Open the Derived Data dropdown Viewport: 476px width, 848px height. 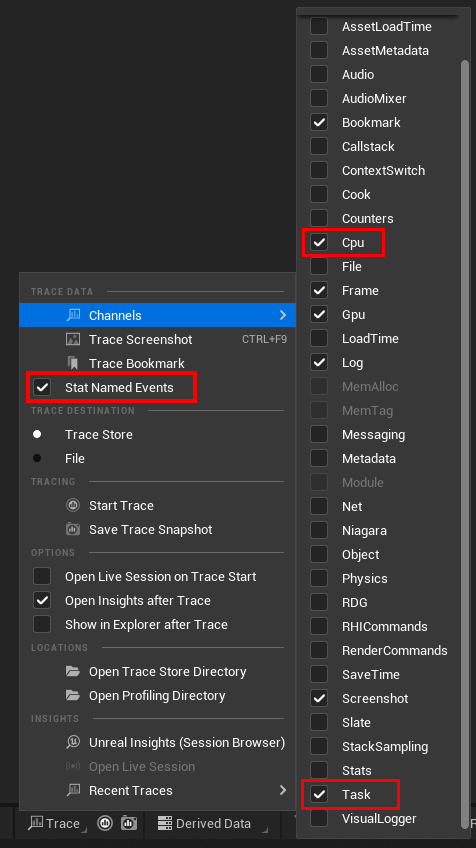[213, 823]
